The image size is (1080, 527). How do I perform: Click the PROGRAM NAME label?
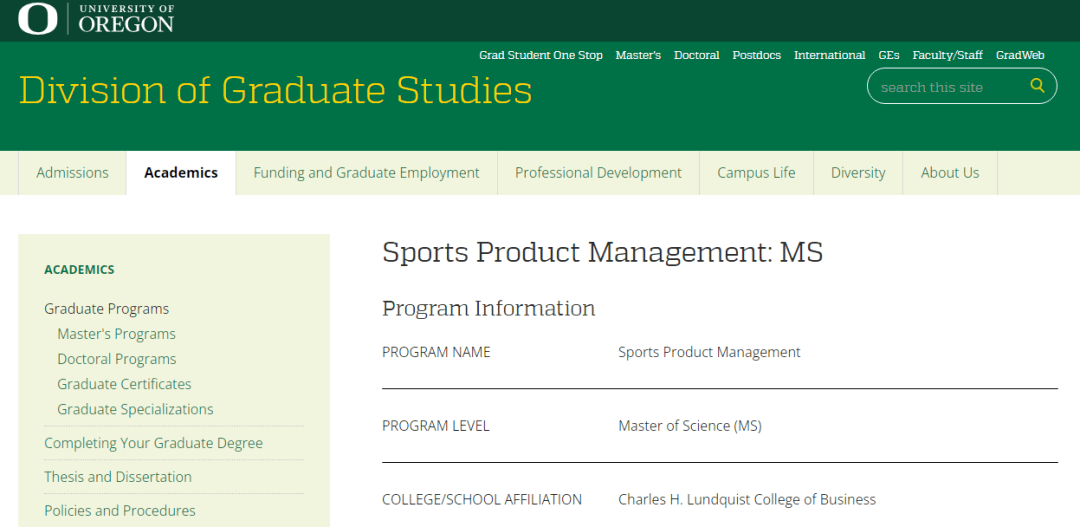click(x=436, y=352)
